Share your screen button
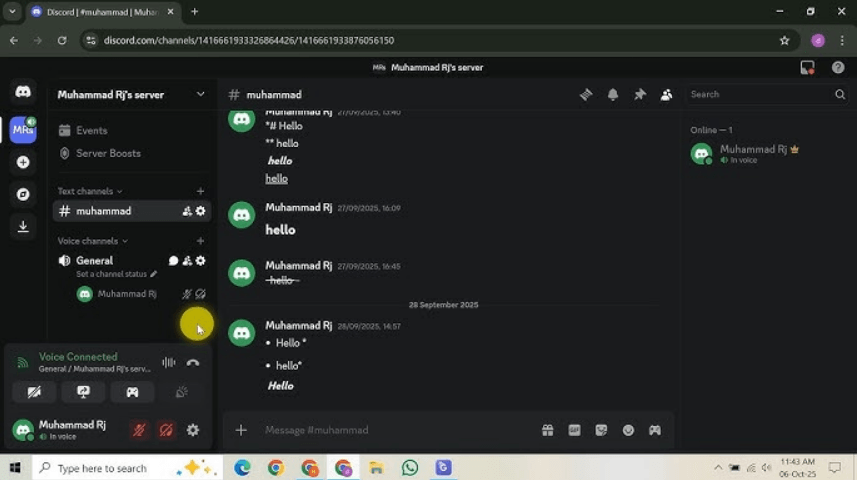 (x=83, y=392)
